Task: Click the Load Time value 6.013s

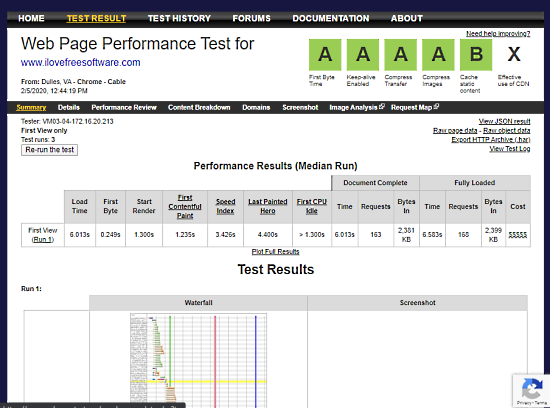Action: coord(80,235)
